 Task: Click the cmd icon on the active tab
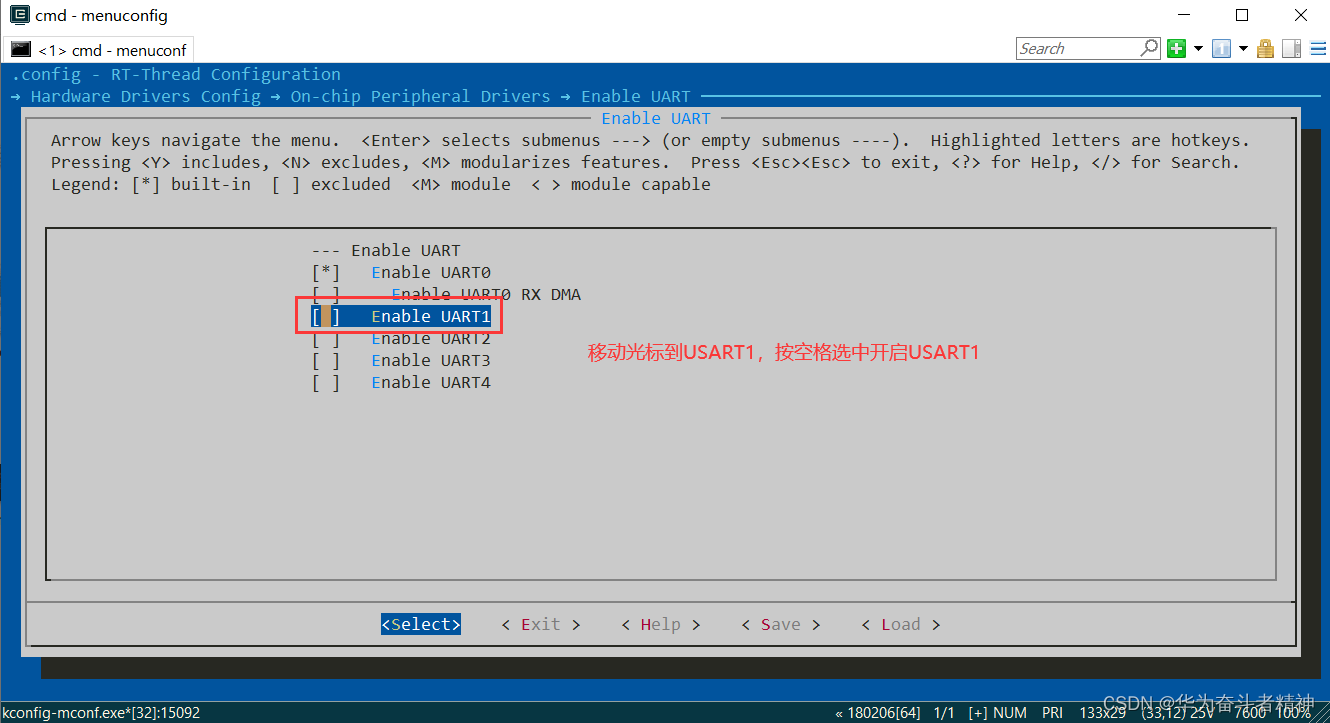pyautogui.click(x=21, y=48)
